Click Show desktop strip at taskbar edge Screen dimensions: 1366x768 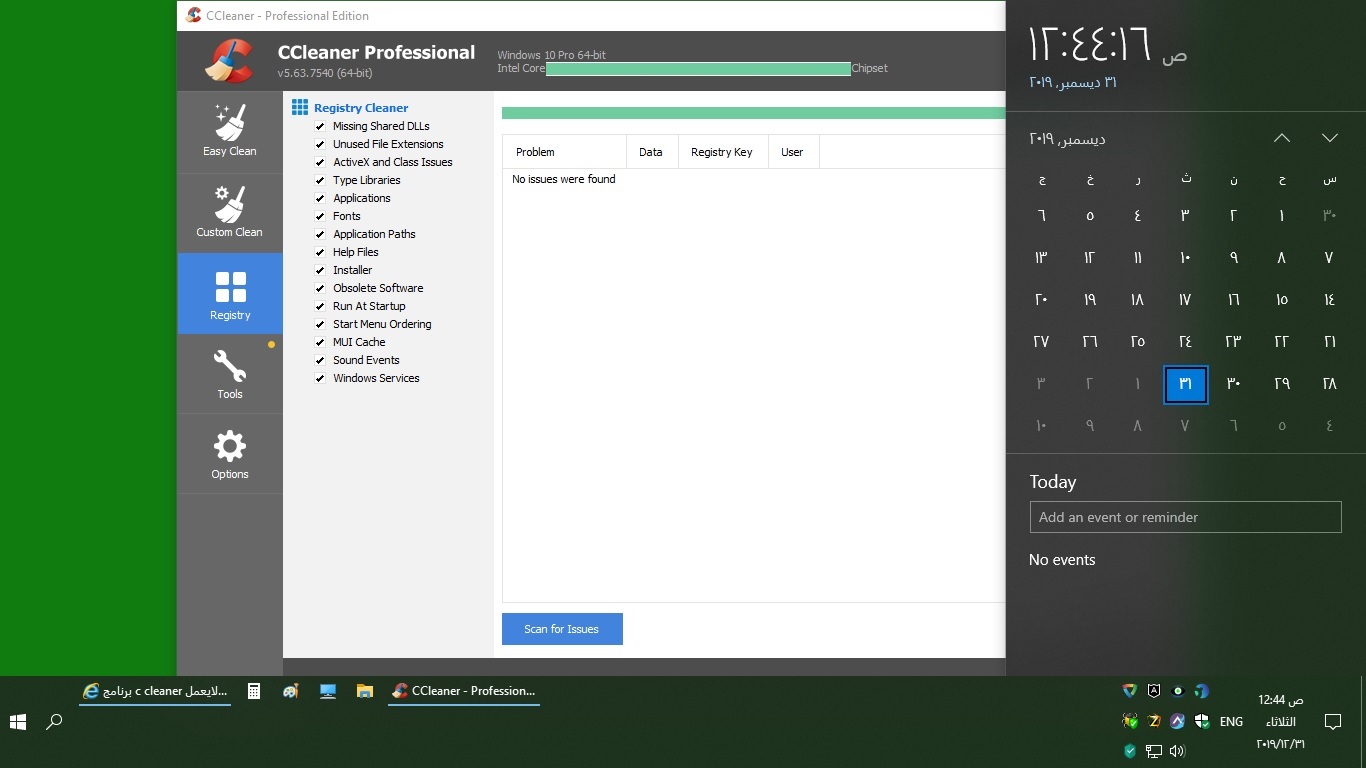[x=1362, y=721]
